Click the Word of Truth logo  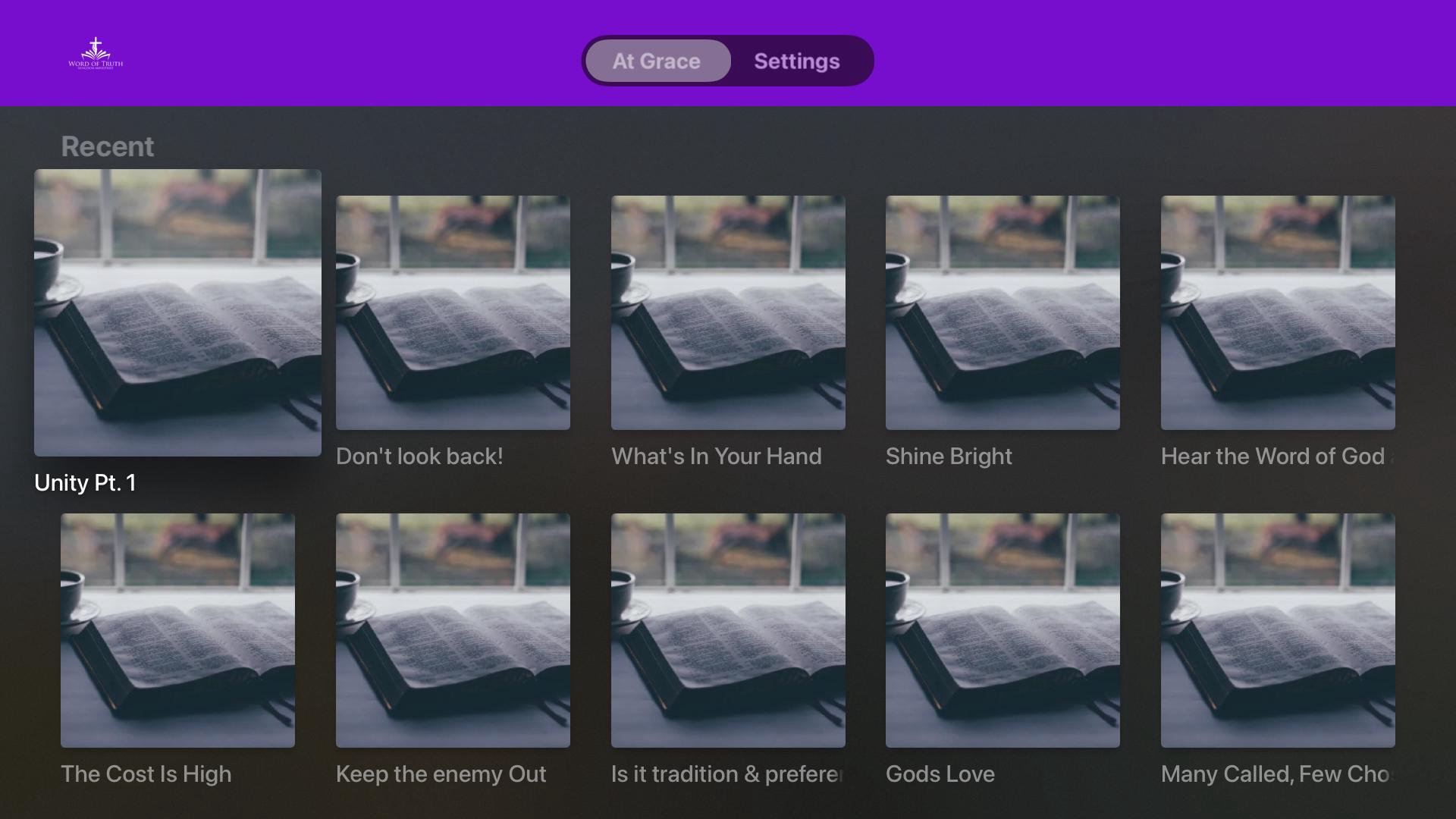(96, 53)
